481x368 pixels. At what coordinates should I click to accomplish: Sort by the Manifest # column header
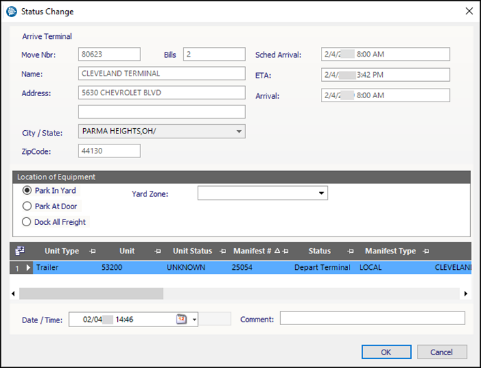pyautogui.click(x=252, y=251)
